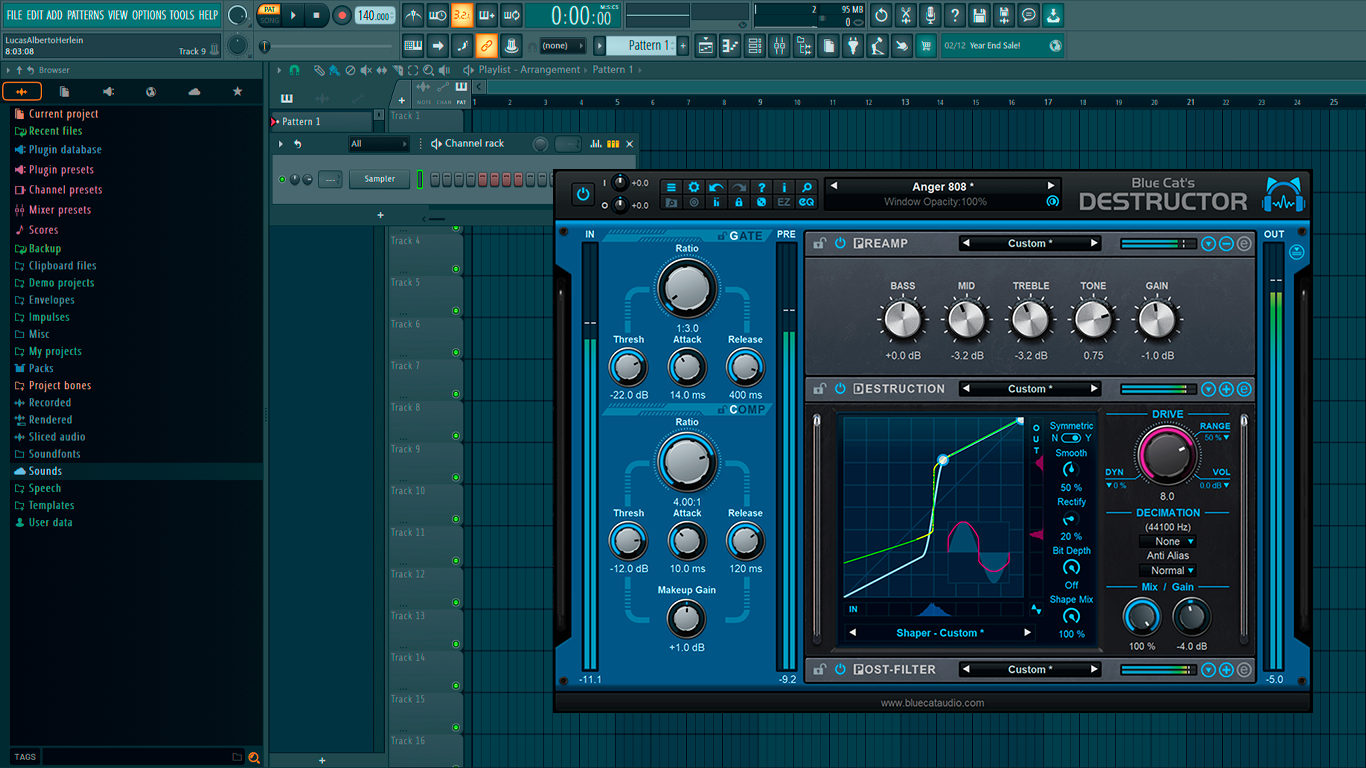Click the pink Drive knob
Viewport: 1366px width, 768px height.
[1167, 454]
